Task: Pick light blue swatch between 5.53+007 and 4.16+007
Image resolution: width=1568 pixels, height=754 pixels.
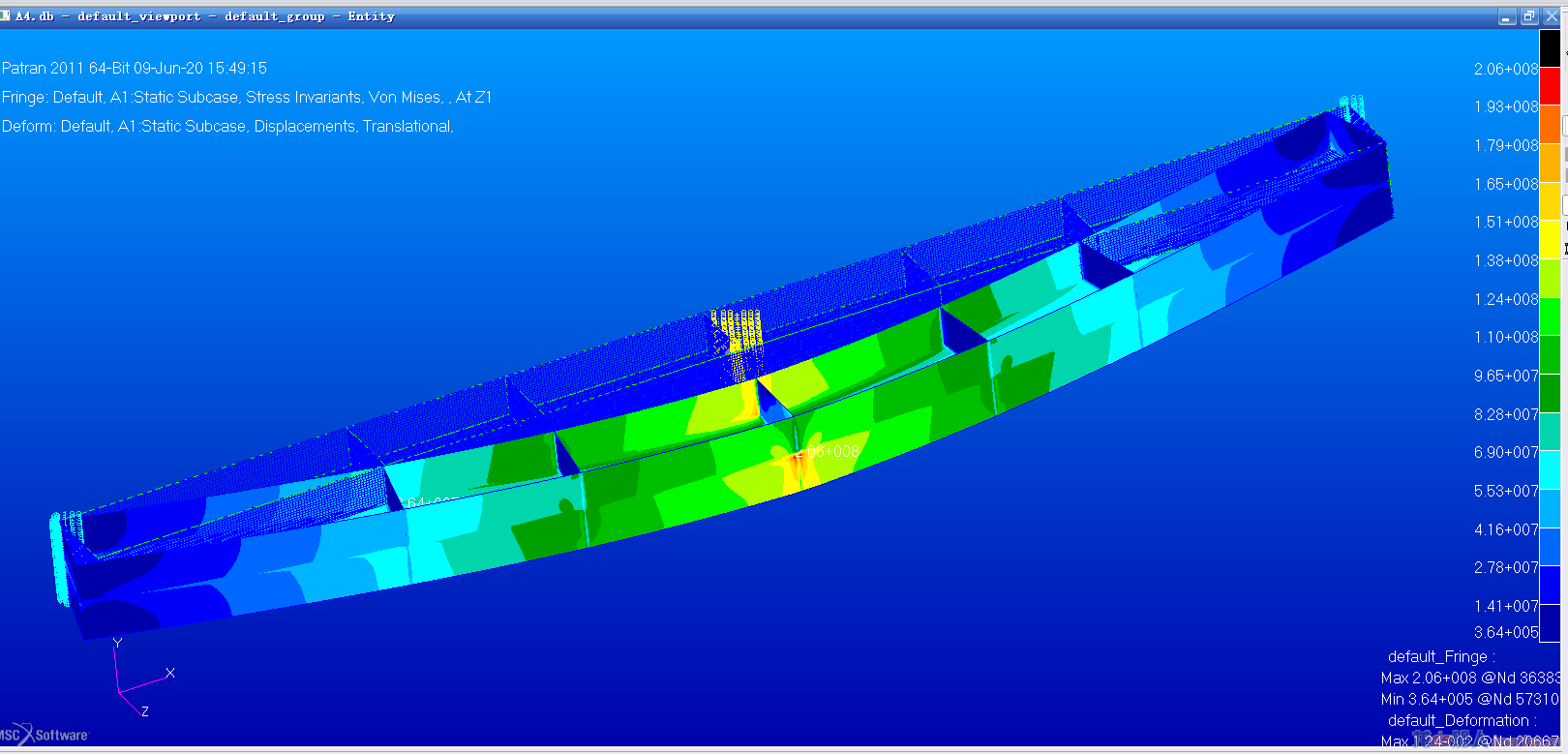Action: tap(1550, 508)
